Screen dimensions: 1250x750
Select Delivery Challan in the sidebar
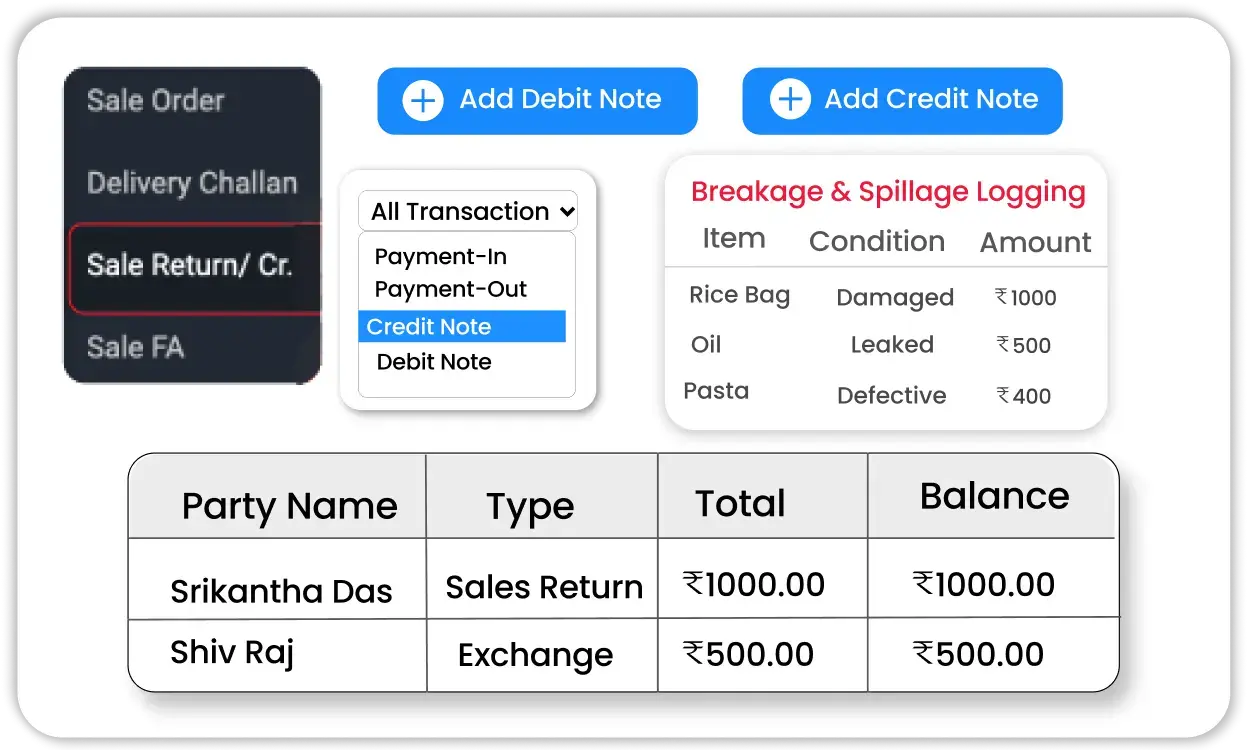pyautogui.click(x=191, y=183)
